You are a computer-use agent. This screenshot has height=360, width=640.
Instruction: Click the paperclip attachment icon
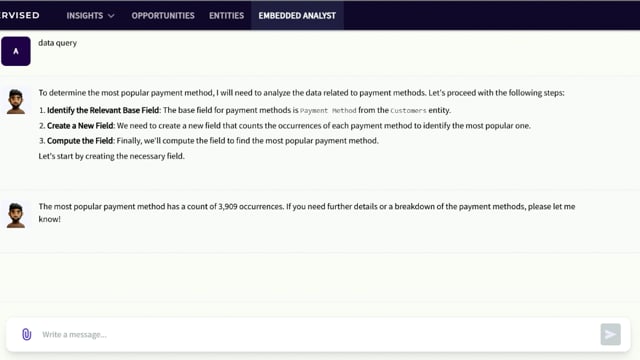coord(27,334)
